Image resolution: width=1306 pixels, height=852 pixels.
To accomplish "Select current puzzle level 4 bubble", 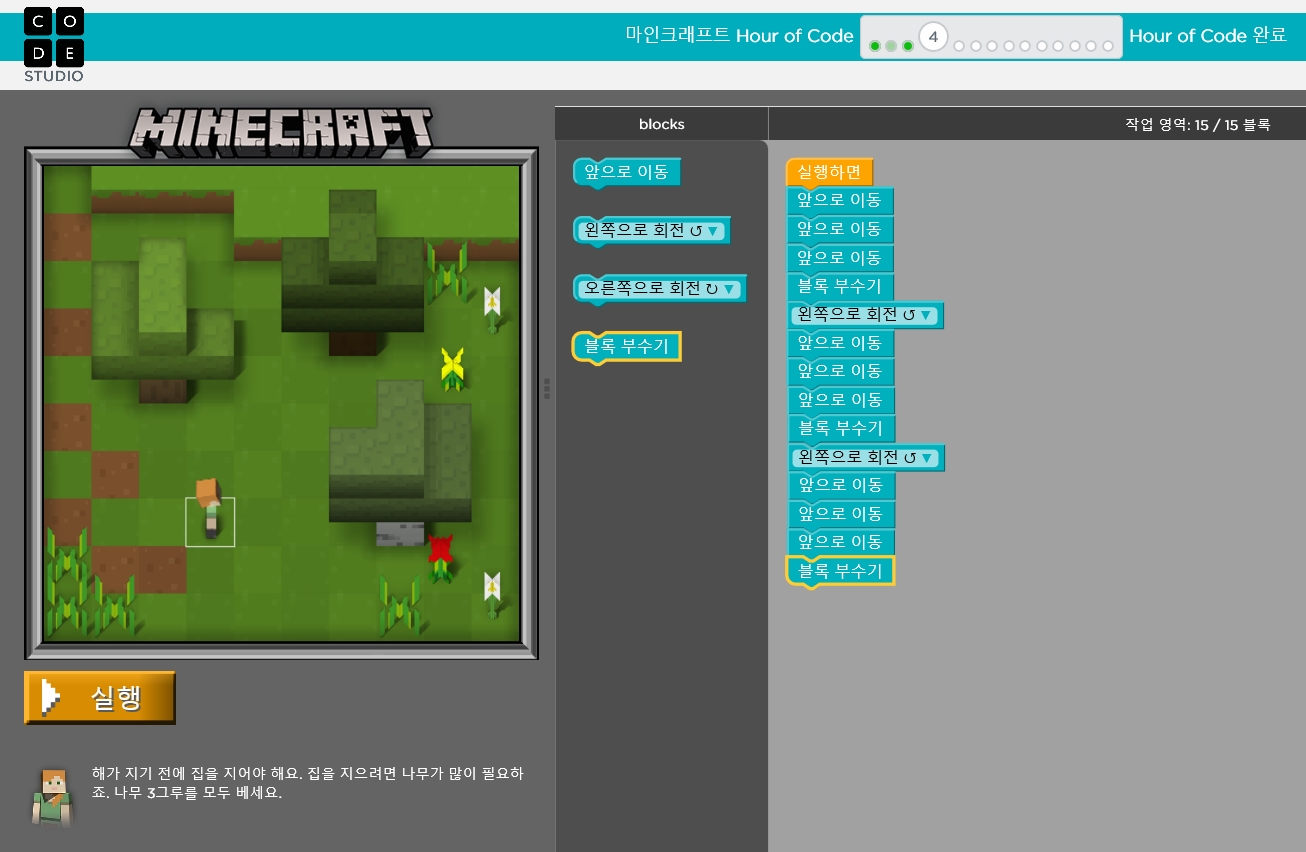I will tap(932, 37).
